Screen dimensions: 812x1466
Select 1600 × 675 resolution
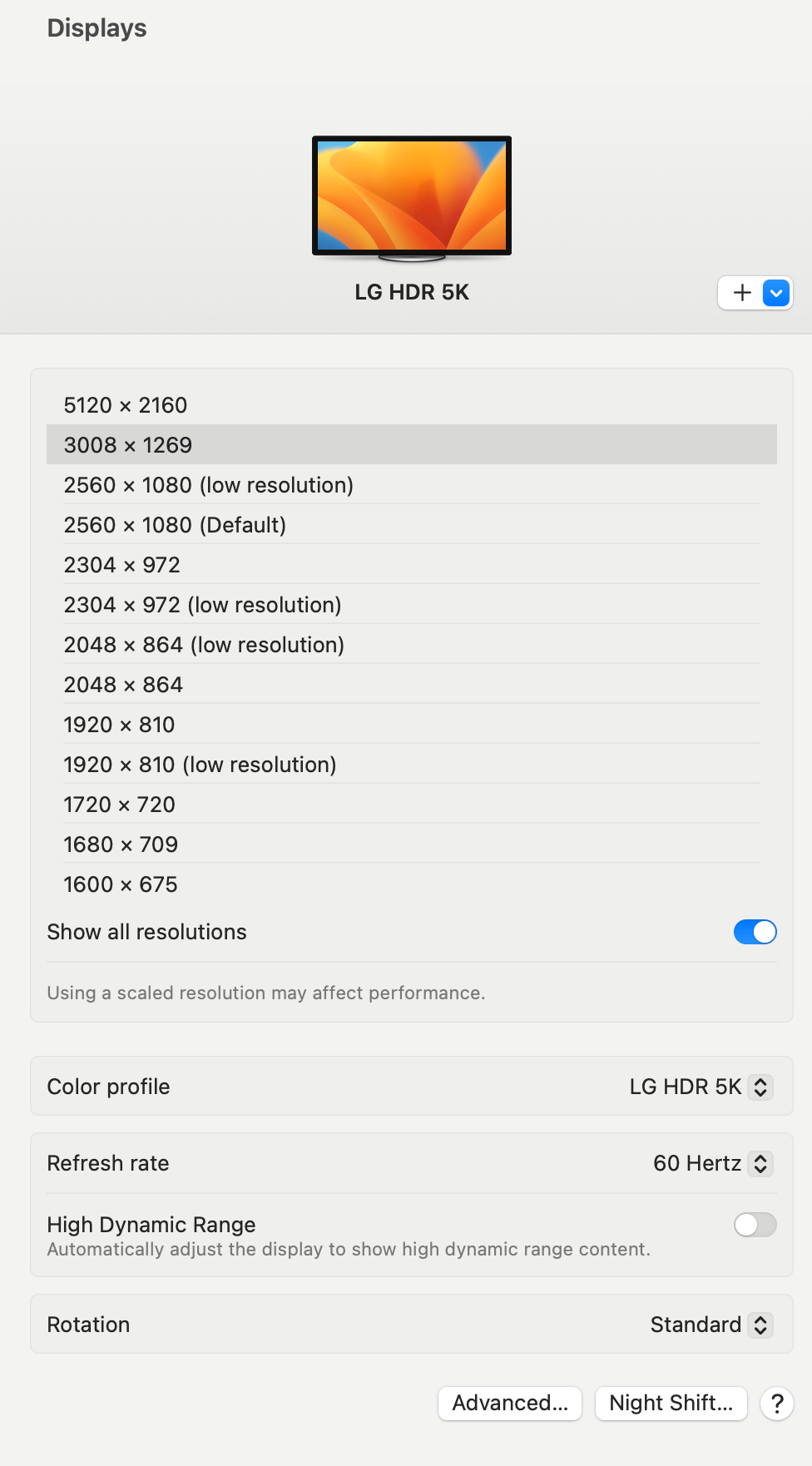(x=121, y=884)
